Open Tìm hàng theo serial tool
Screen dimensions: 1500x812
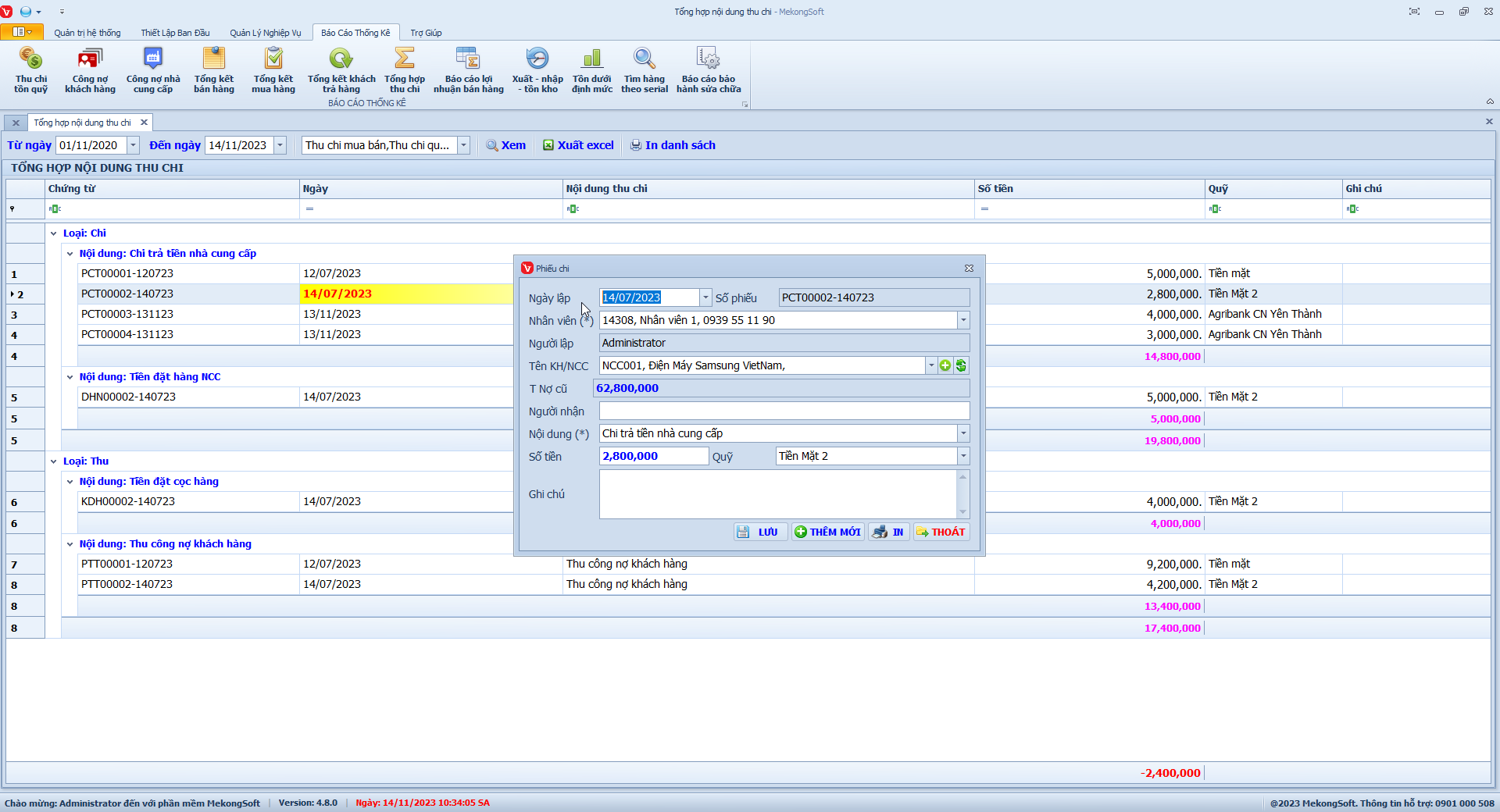[x=645, y=69]
